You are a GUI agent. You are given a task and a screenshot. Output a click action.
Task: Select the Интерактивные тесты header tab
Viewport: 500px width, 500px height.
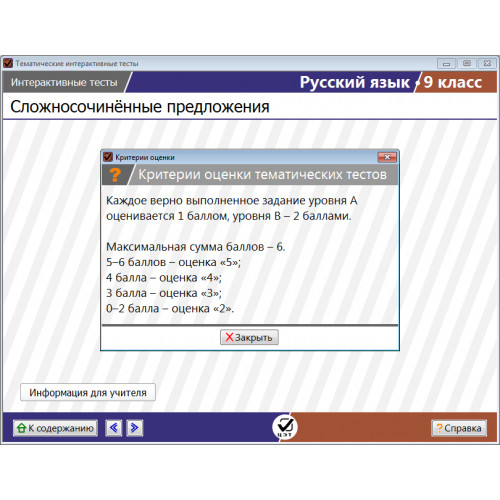tap(64, 82)
